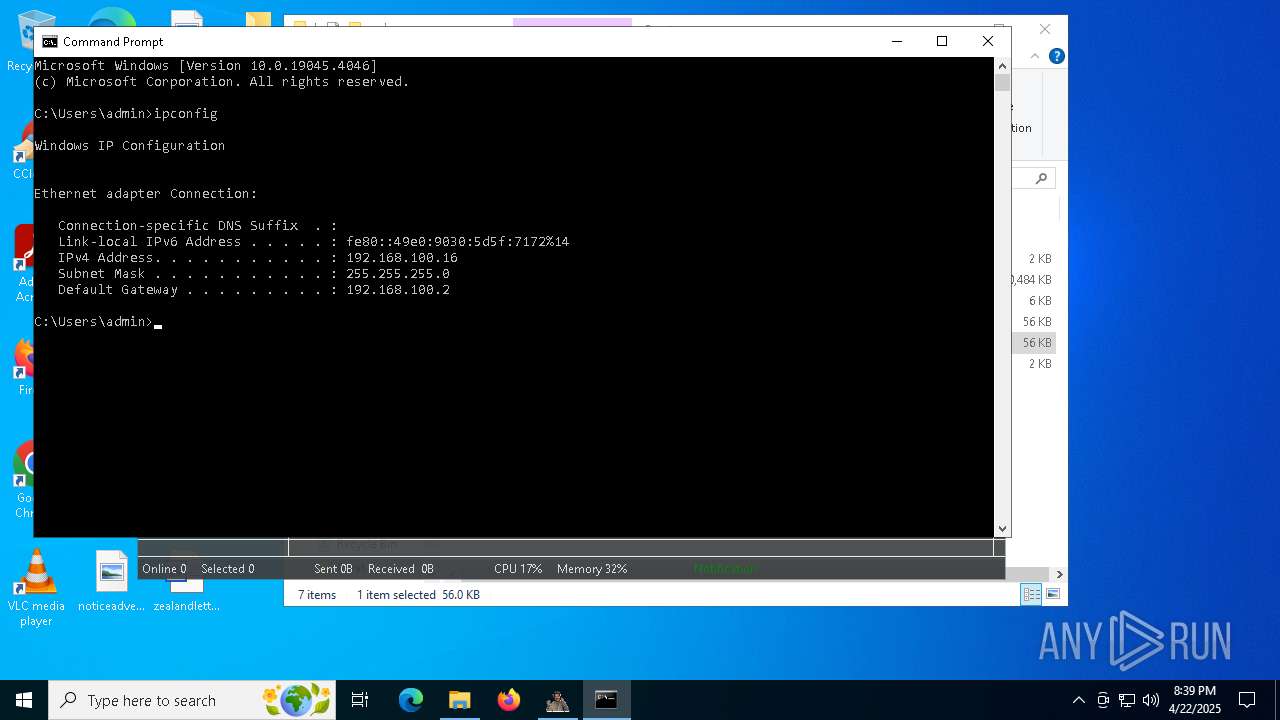Click the typed 'ipconfig' command line
Image resolution: width=1280 pixels, height=720 pixels.
coord(126,114)
